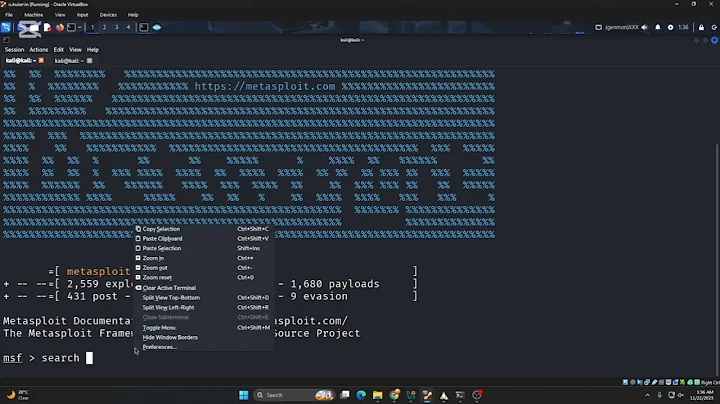Choose Paste Selection in context menu
Viewport: 720px width, 404px height.
203,248
